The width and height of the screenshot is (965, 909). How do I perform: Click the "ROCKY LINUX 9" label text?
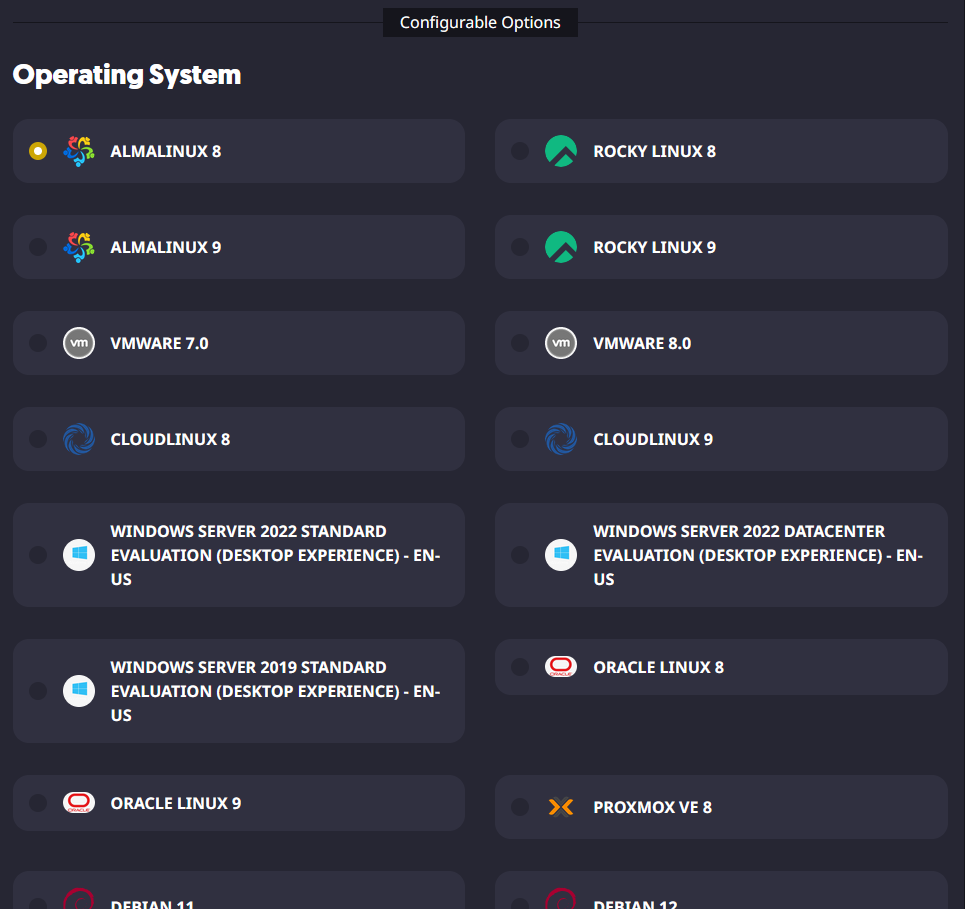654,247
